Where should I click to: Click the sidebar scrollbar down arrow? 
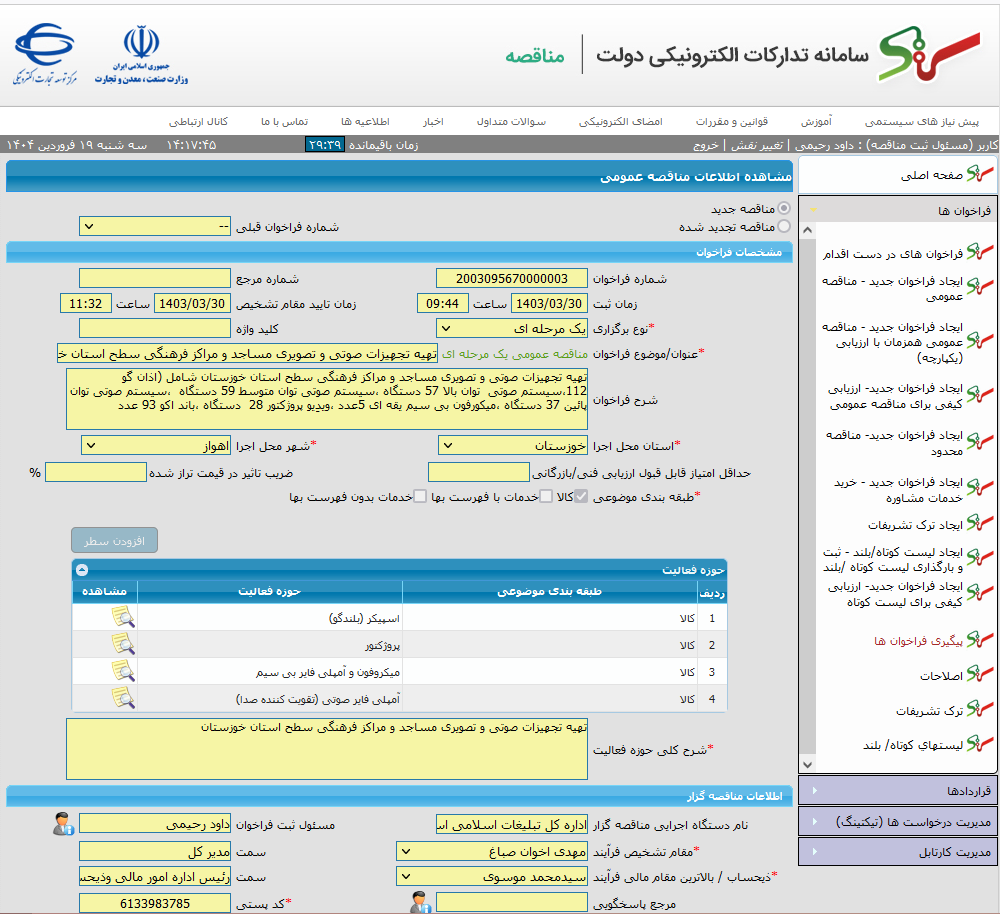tap(807, 764)
